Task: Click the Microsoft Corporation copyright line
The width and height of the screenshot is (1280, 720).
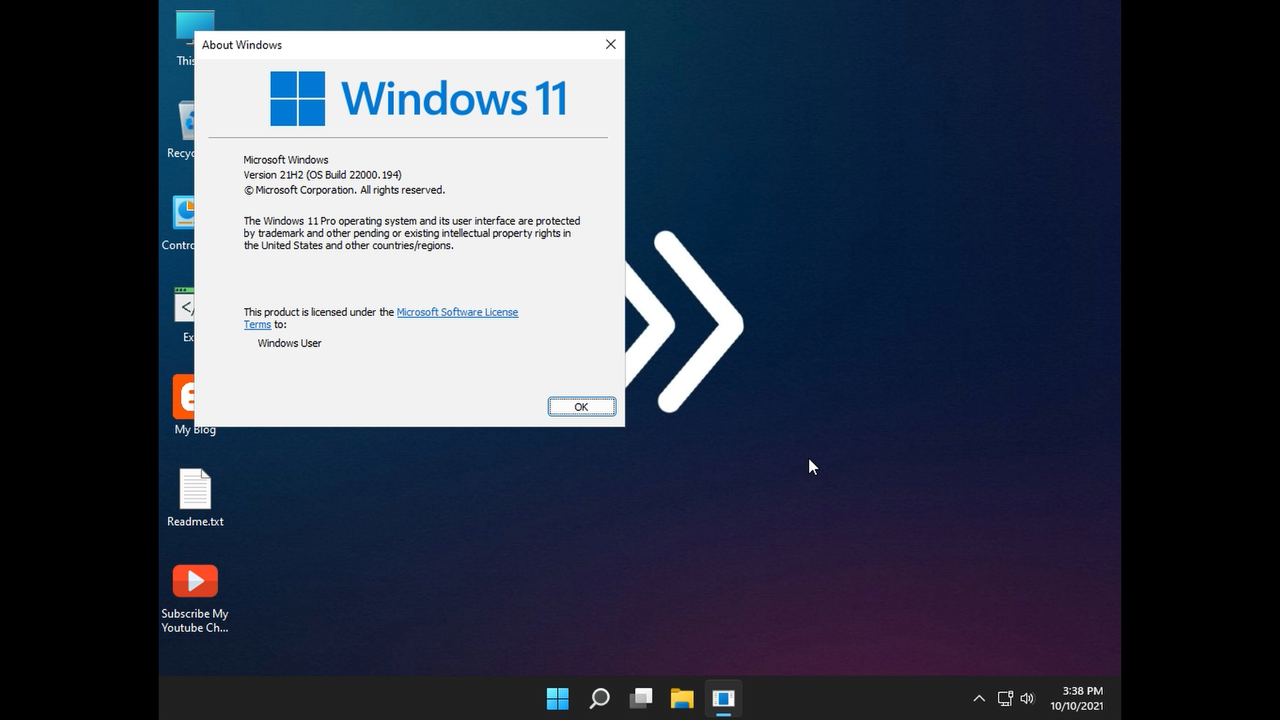Action: [344, 190]
